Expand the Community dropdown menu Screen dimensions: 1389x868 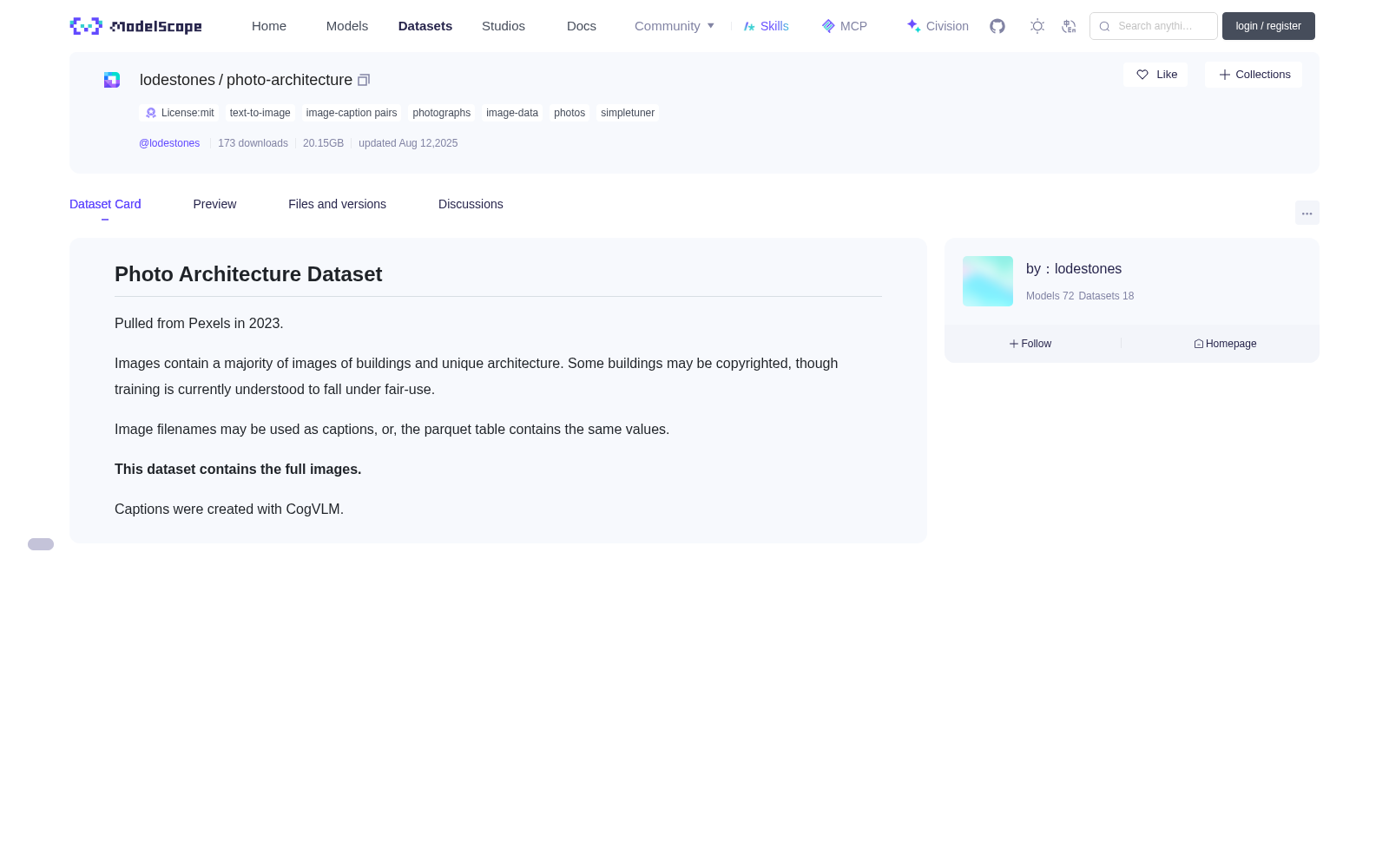point(675,26)
